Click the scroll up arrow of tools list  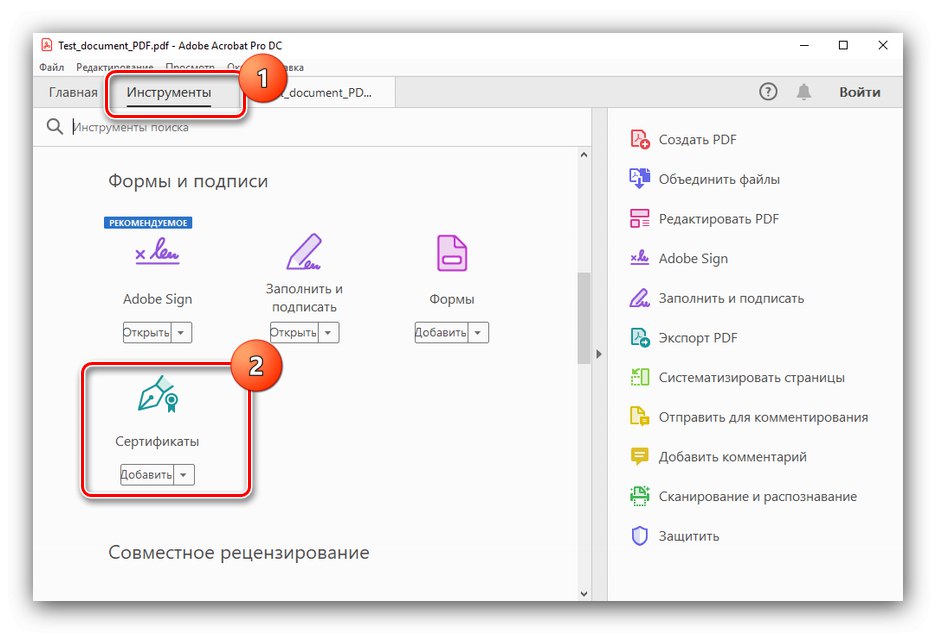[584, 155]
